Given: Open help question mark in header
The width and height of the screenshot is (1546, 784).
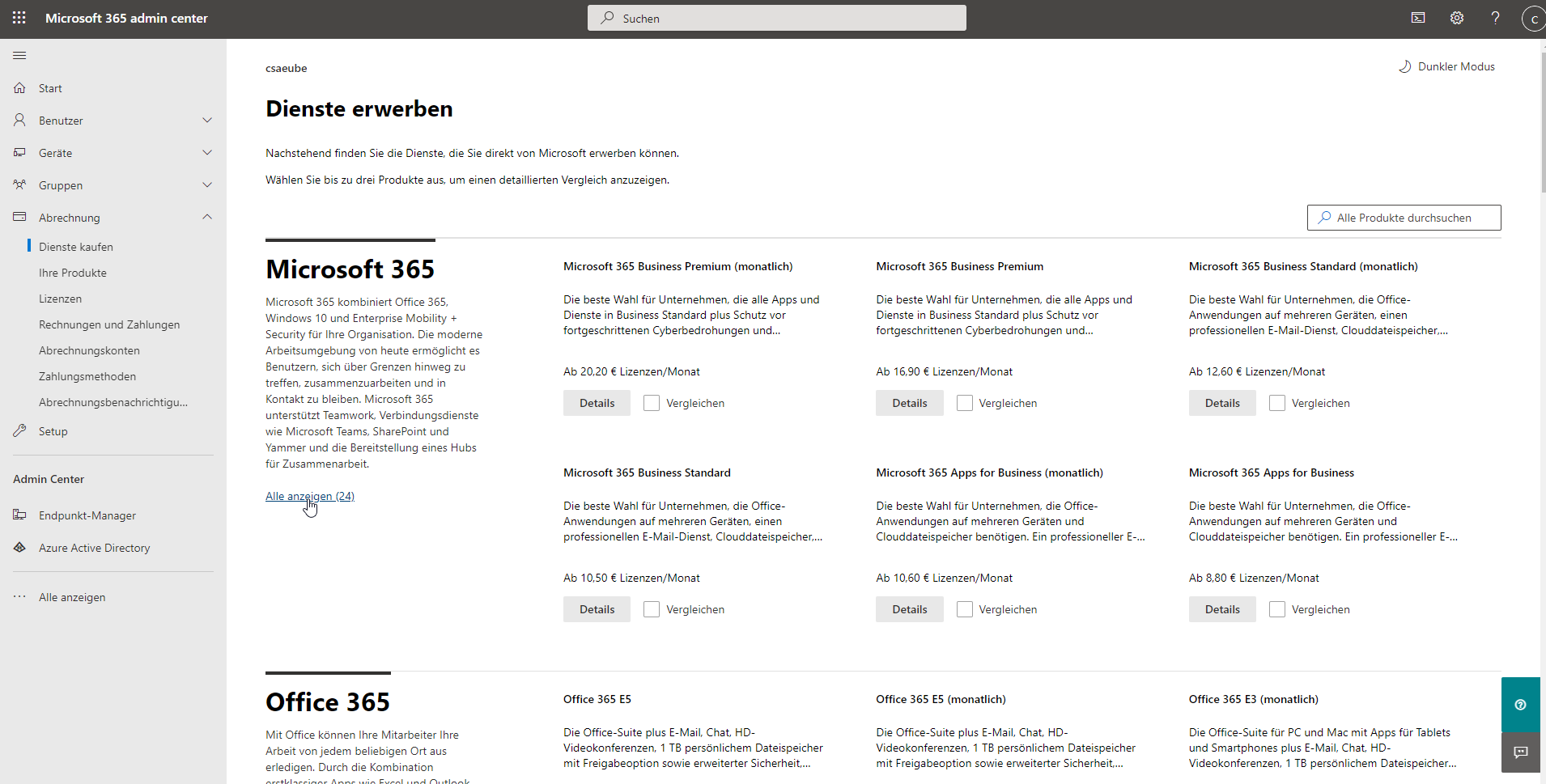Looking at the screenshot, I should [x=1495, y=18].
